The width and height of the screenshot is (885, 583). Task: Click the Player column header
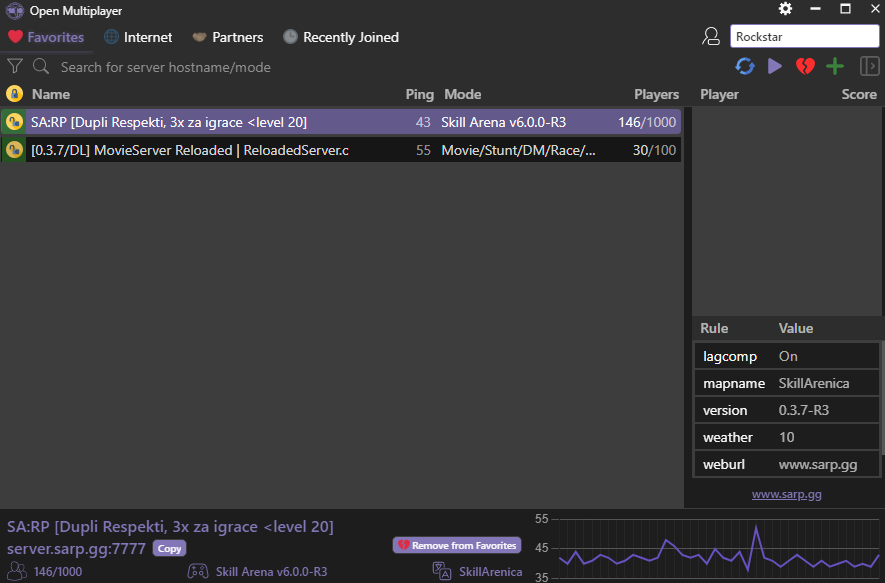coord(719,94)
